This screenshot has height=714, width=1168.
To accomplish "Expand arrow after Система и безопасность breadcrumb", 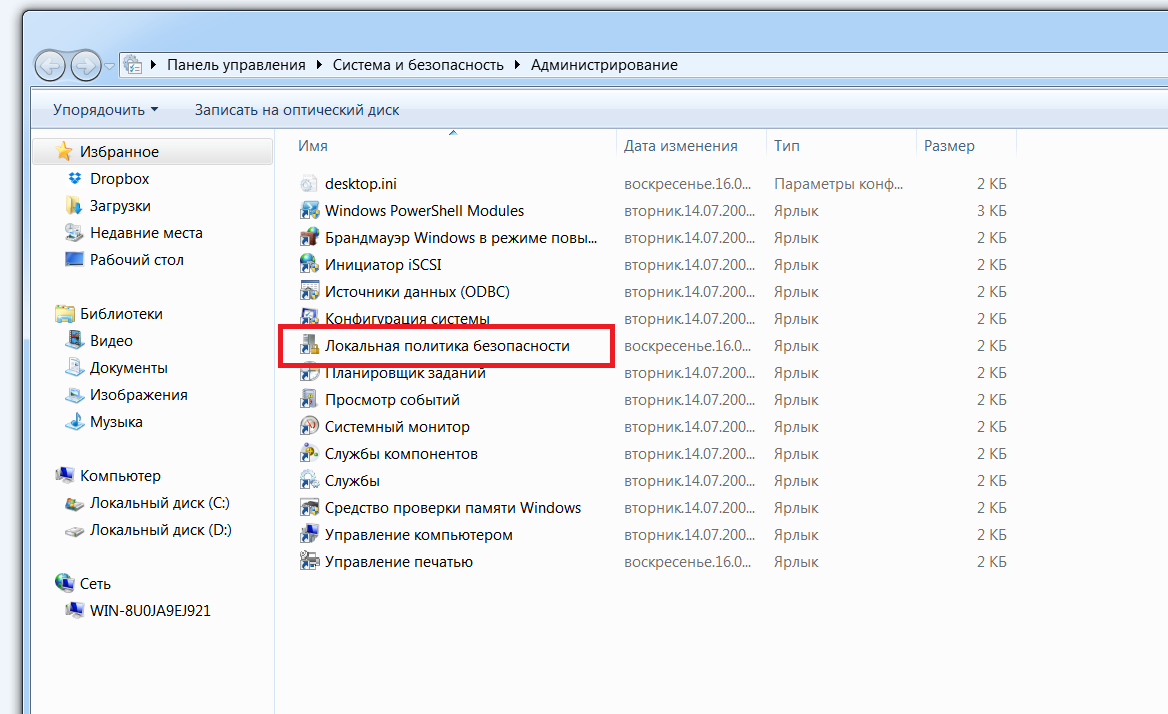I will tap(517, 65).
